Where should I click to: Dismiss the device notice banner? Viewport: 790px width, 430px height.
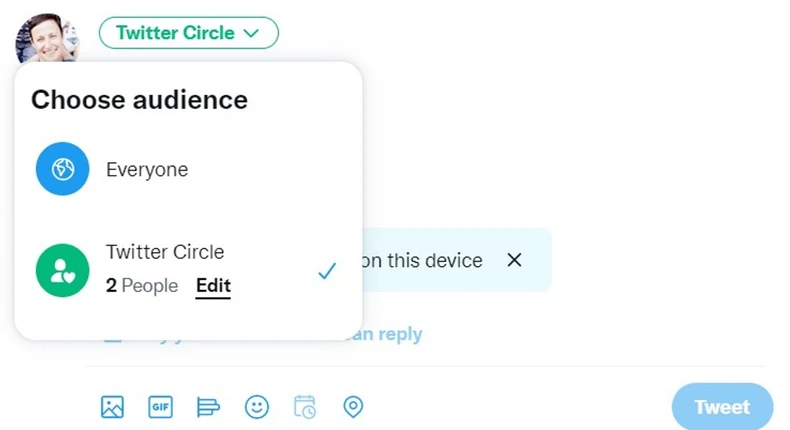(514, 260)
